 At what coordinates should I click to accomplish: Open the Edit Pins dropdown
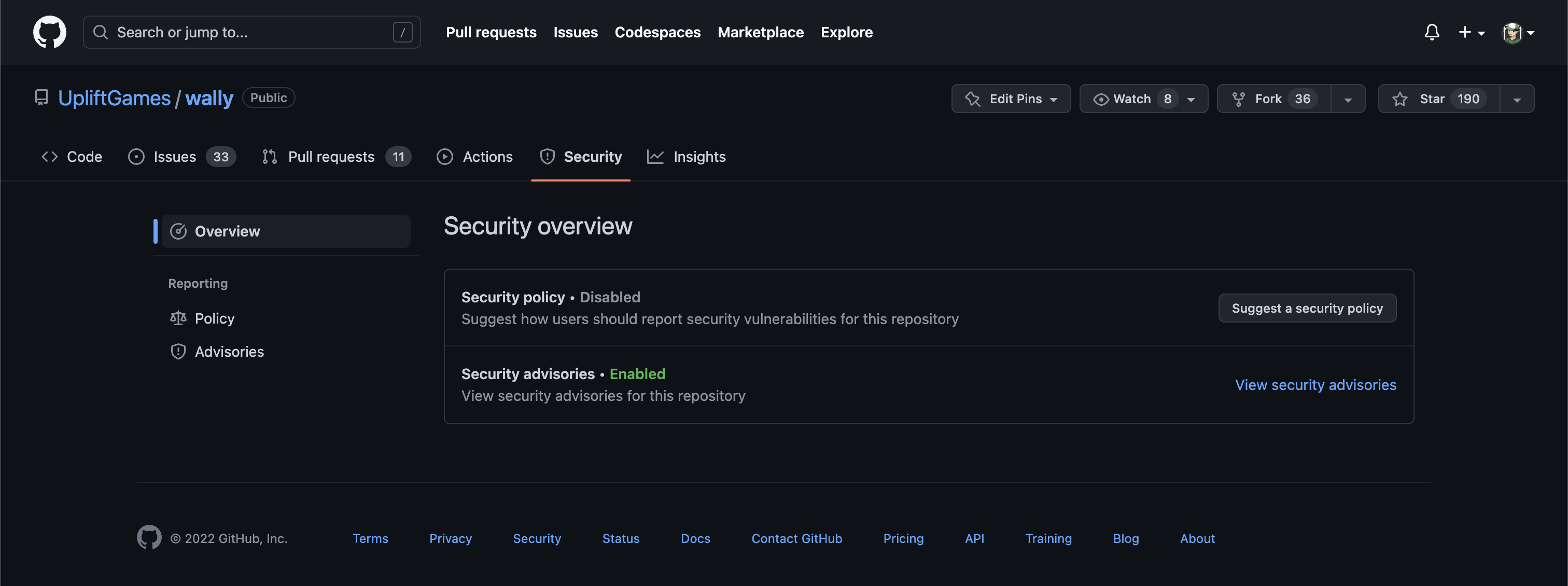pos(1011,99)
